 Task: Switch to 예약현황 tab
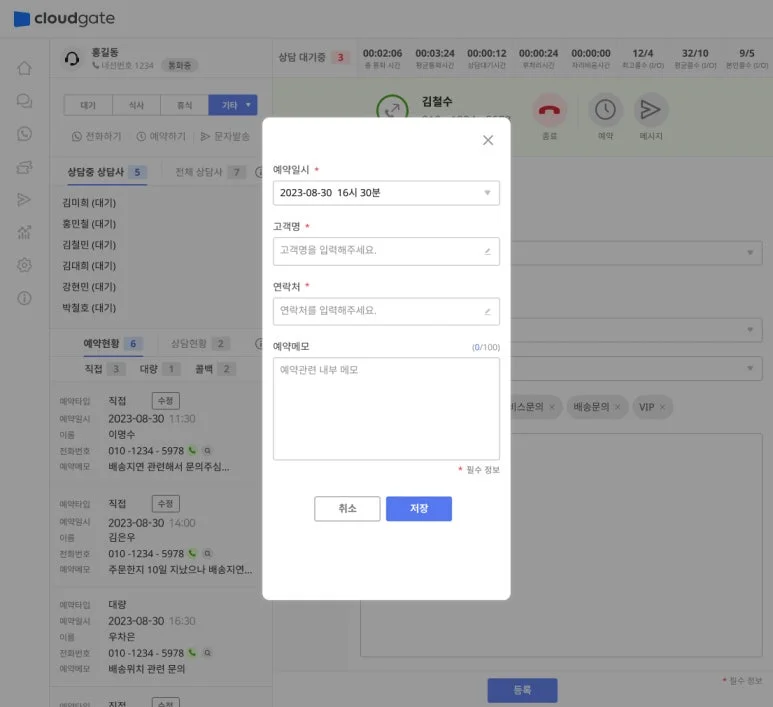[113, 344]
